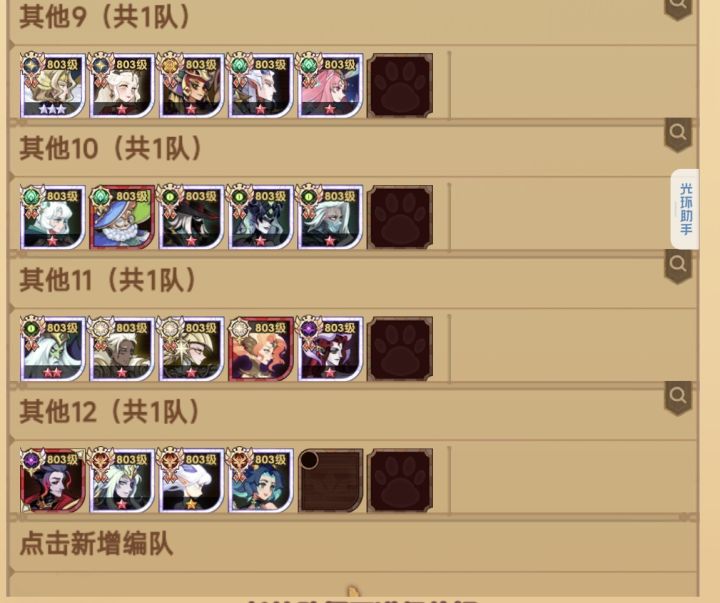This screenshot has height=603, width=720.
Task: Select the pink-haired hero in 其他9 row
Action: [x=331, y=85]
